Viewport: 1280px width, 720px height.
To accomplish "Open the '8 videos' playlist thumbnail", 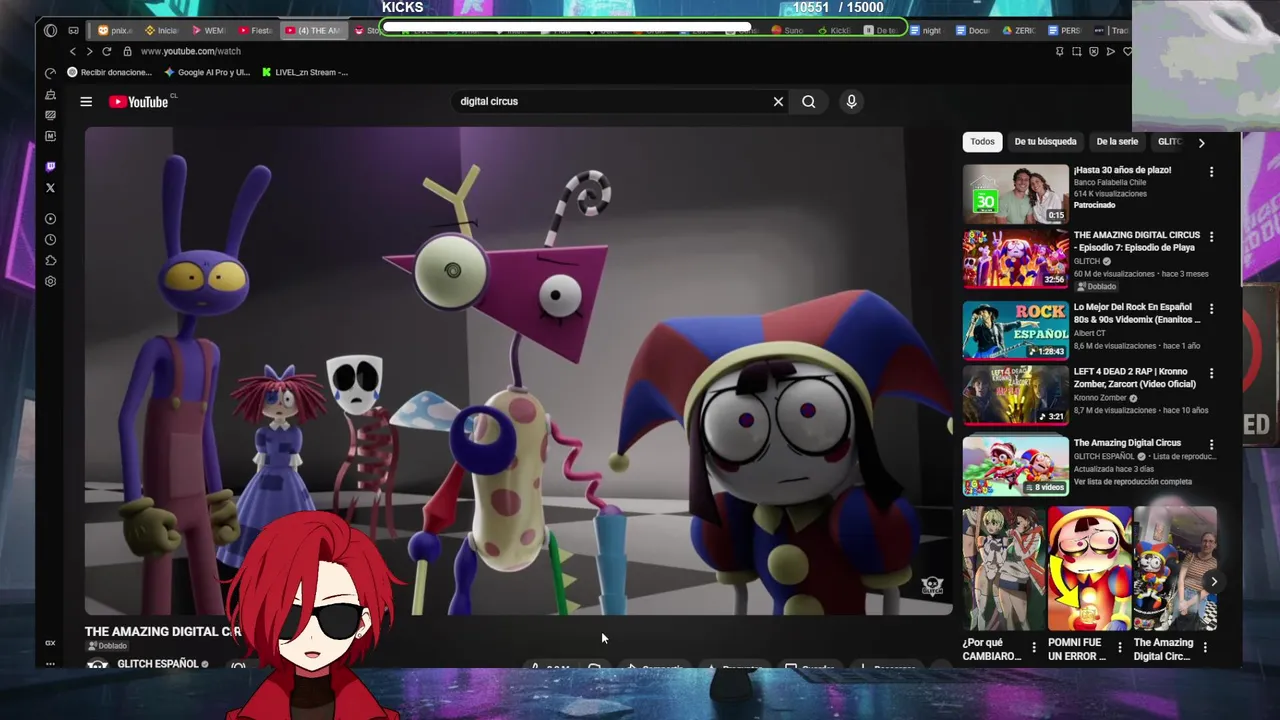I will coord(1015,466).
